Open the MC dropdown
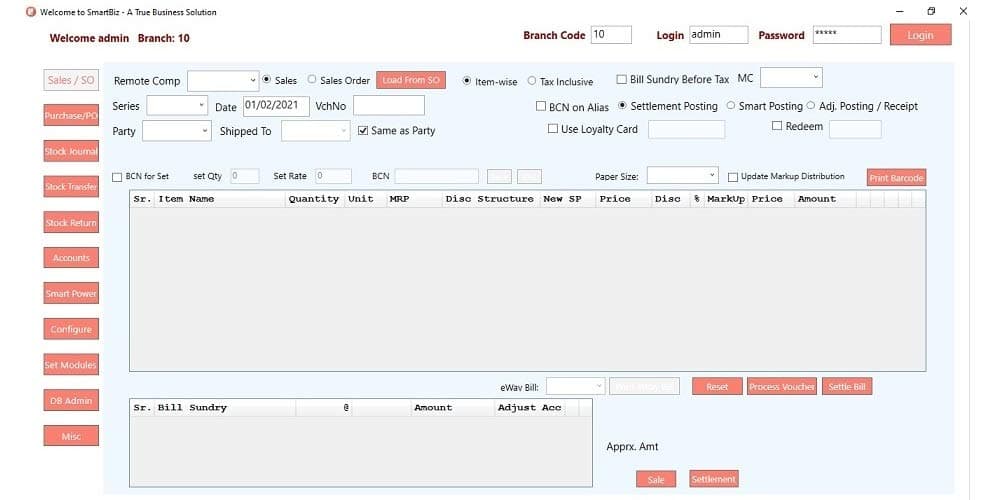This screenshot has height=500, width=1000. pyautogui.click(x=791, y=77)
